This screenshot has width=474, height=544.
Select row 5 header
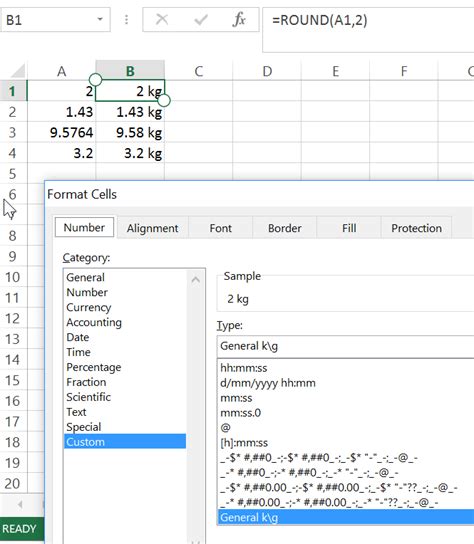click(x=13, y=173)
